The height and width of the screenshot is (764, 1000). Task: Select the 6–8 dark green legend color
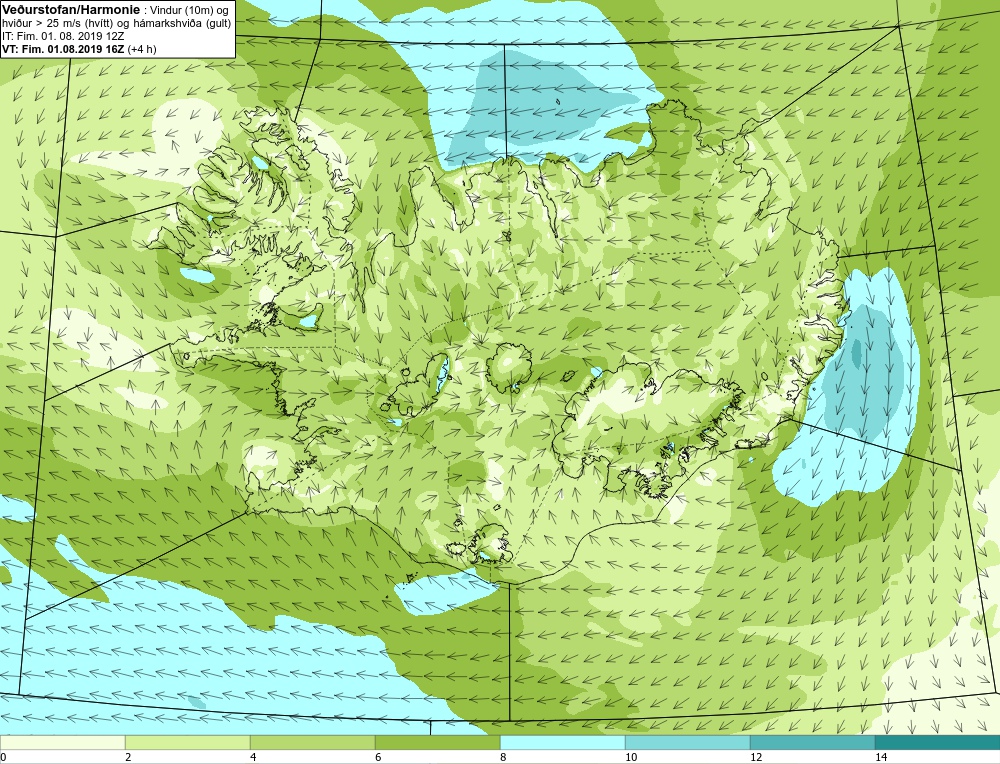point(438,742)
